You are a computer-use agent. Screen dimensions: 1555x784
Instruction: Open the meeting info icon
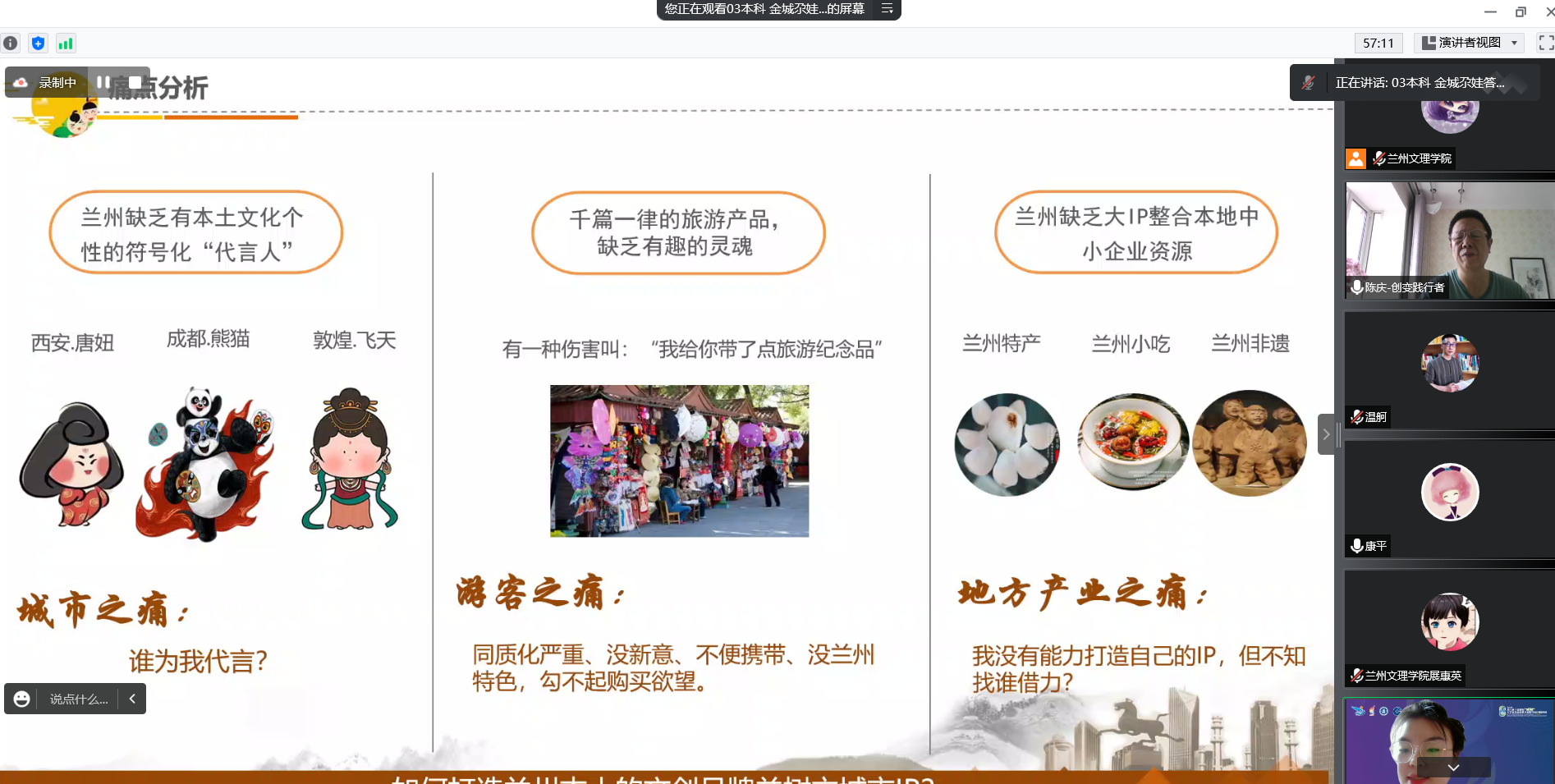point(11,44)
